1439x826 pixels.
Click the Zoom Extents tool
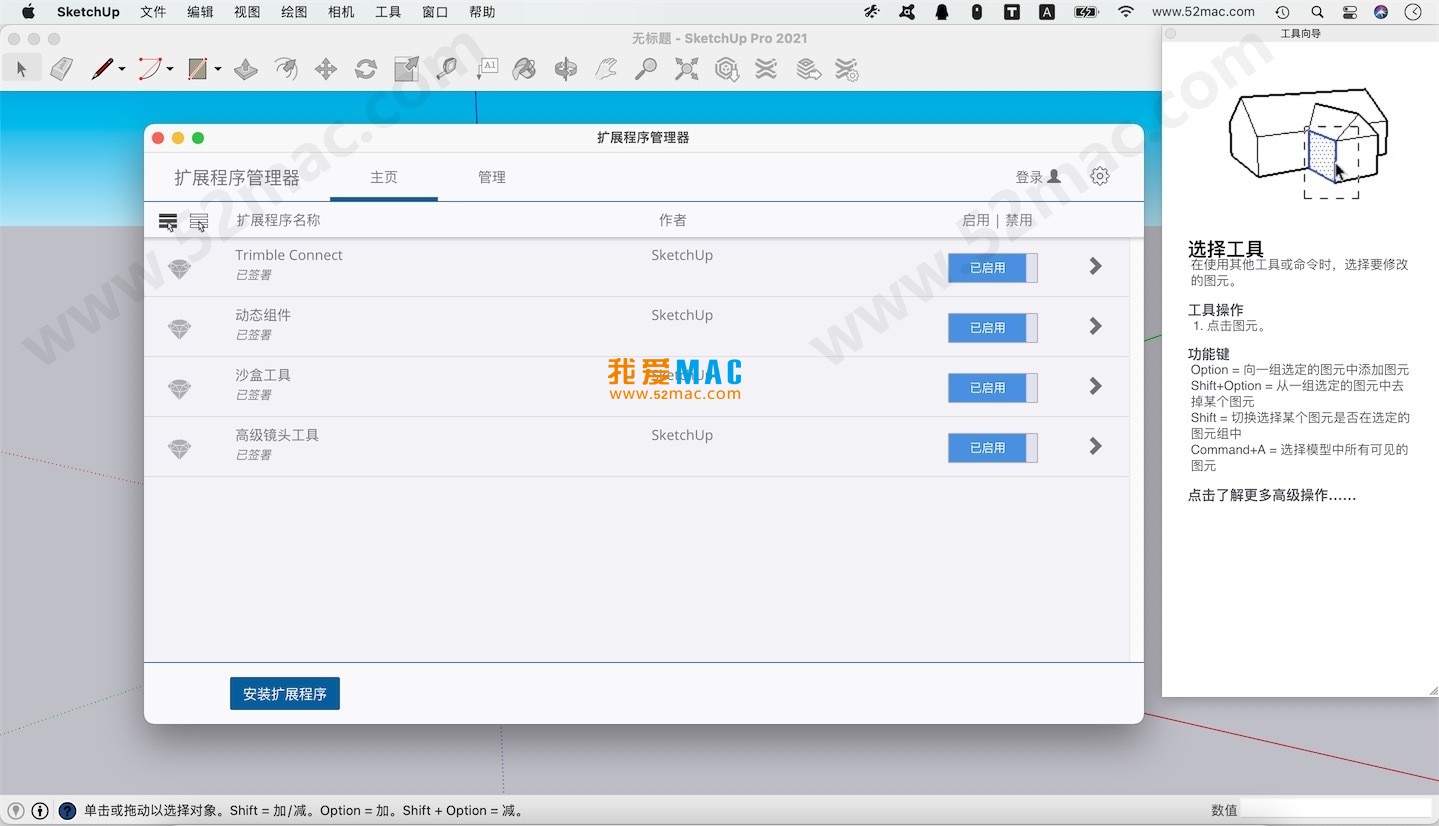[687, 69]
